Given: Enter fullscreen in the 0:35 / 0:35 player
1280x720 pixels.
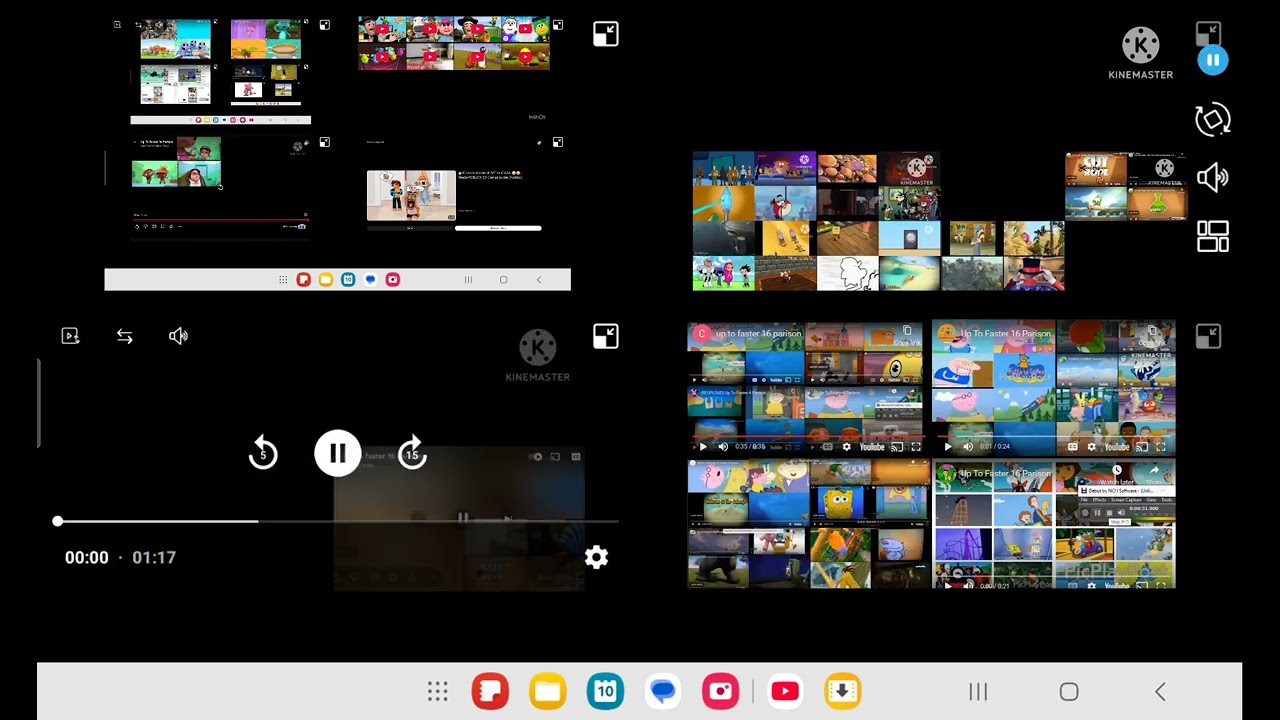Looking at the screenshot, I should (916, 447).
